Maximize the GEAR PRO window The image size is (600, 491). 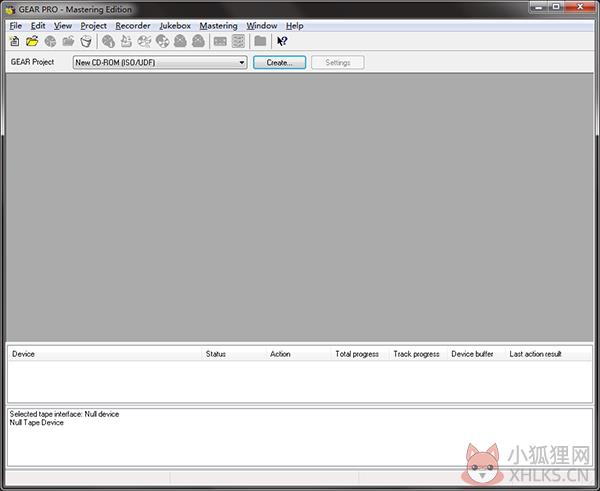(556, 7)
